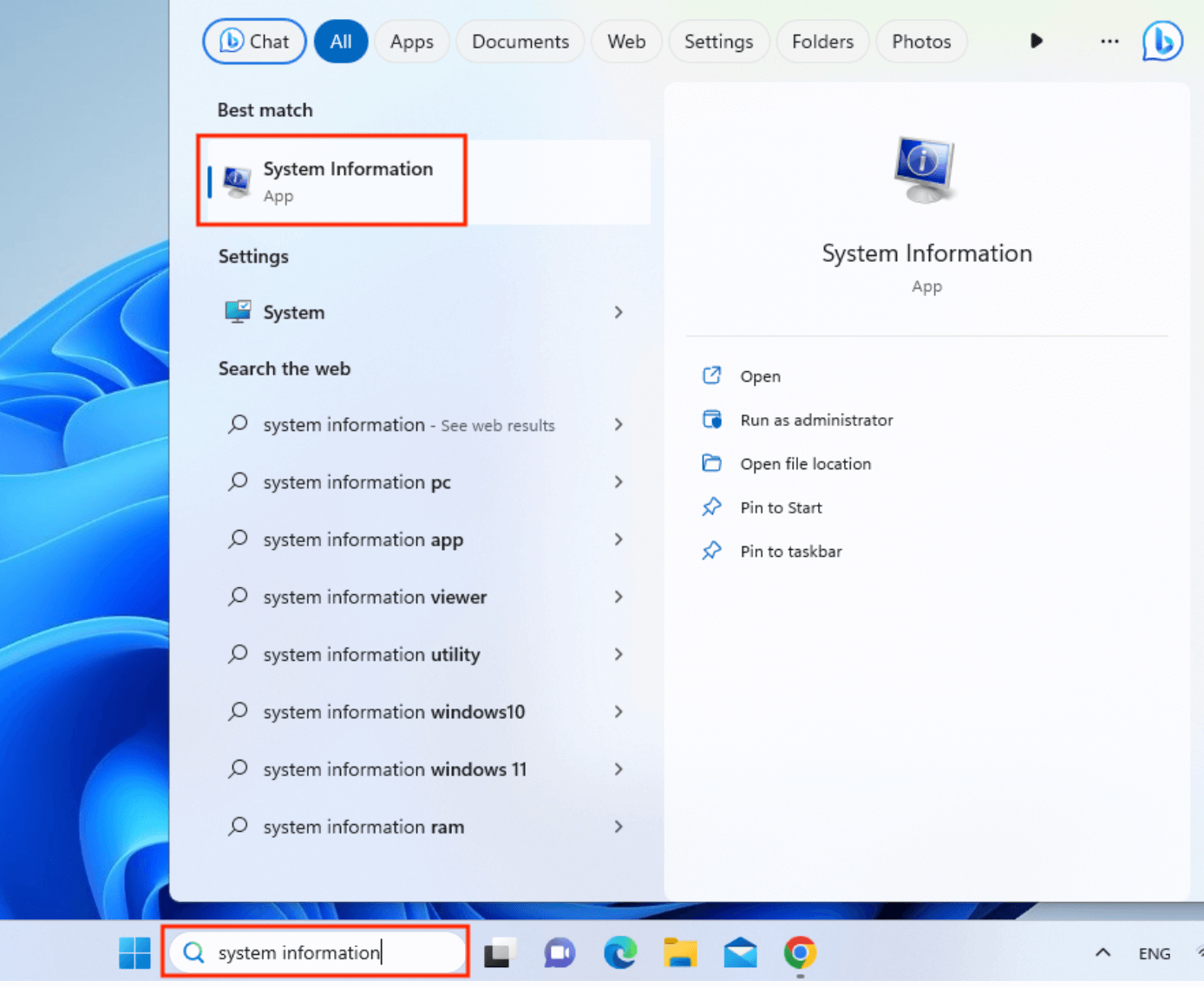The image size is (1204, 987).
Task: Click the search magnifier icon in taskbar
Action: click(x=194, y=952)
